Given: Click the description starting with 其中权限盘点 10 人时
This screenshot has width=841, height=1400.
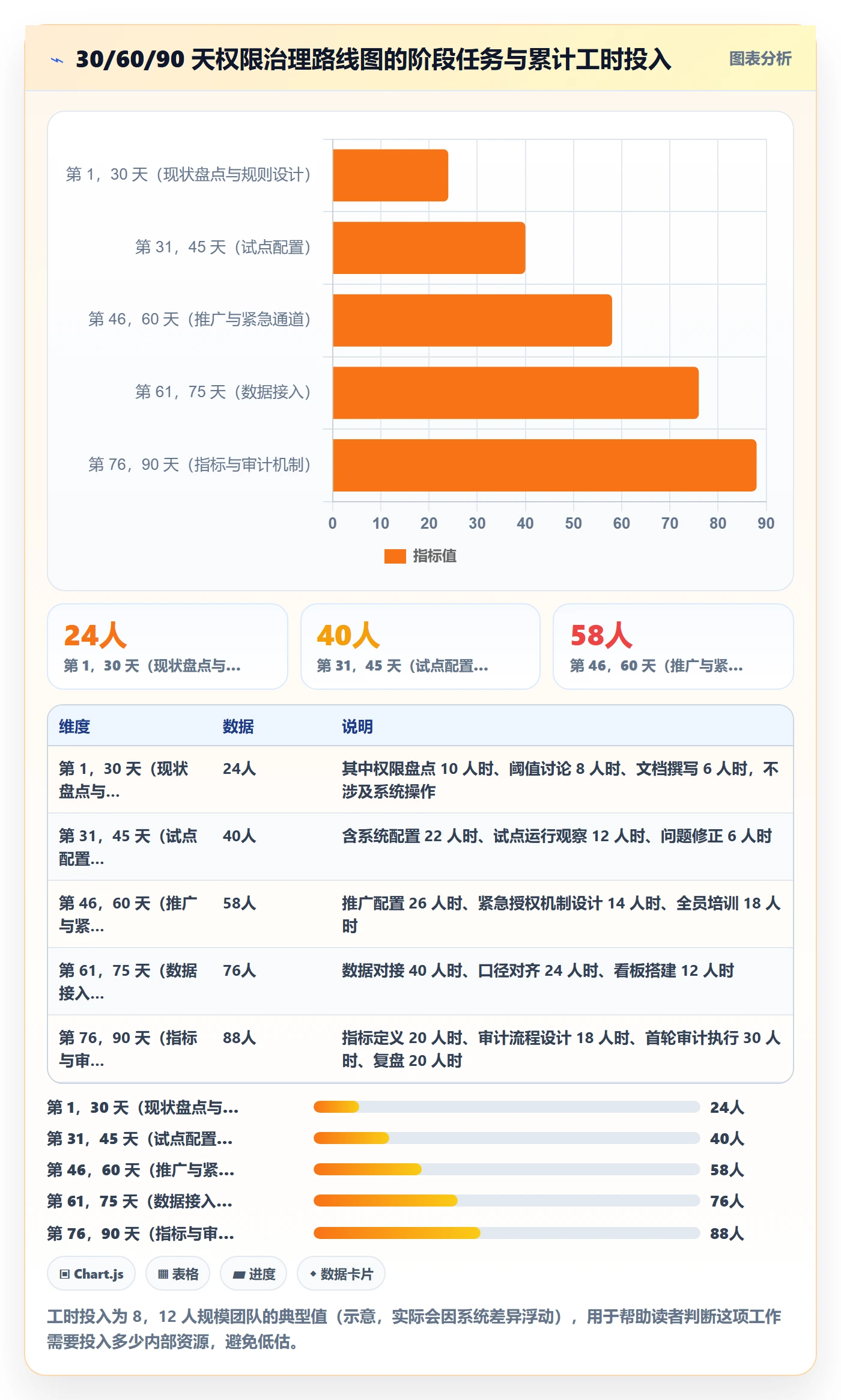Looking at the screenshot, I should tap(560, 780).
